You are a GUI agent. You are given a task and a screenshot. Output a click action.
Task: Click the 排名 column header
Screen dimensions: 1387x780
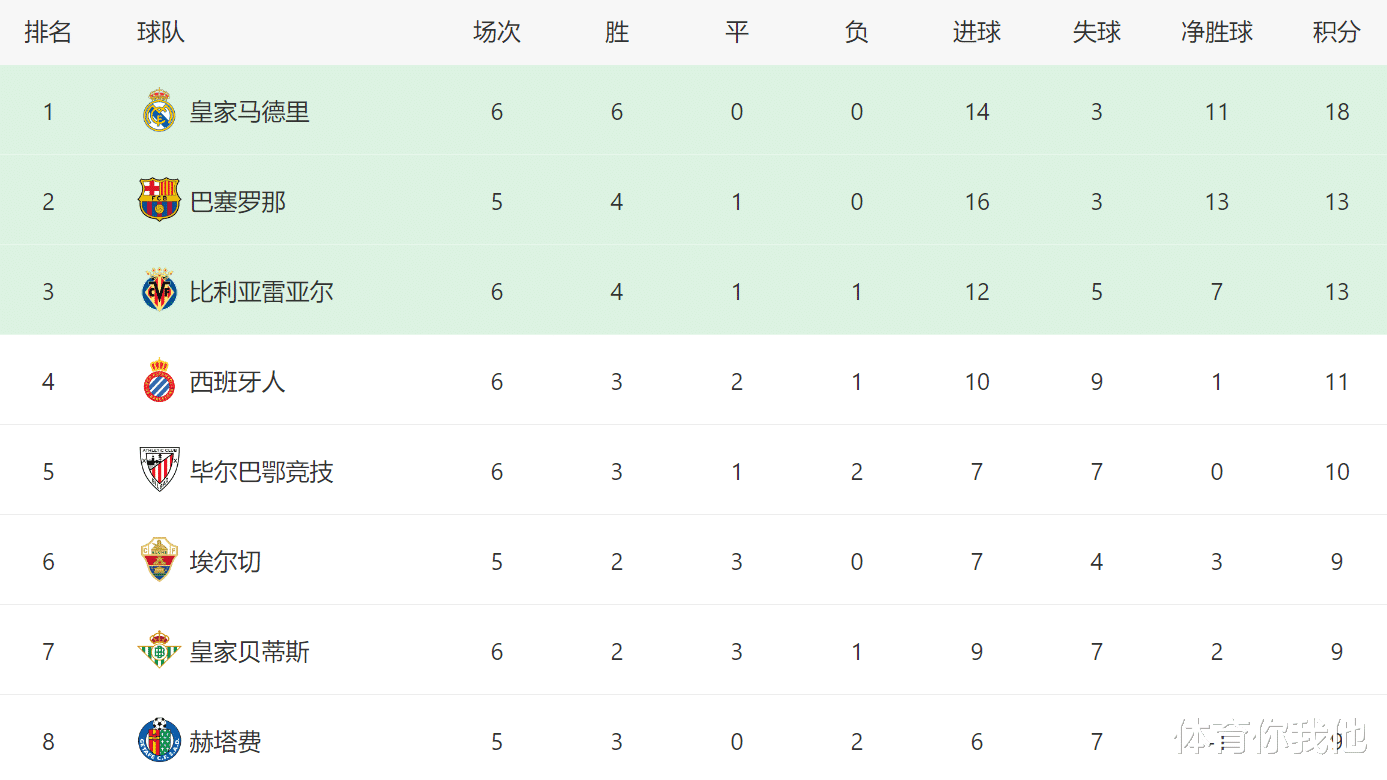[48, 32]
